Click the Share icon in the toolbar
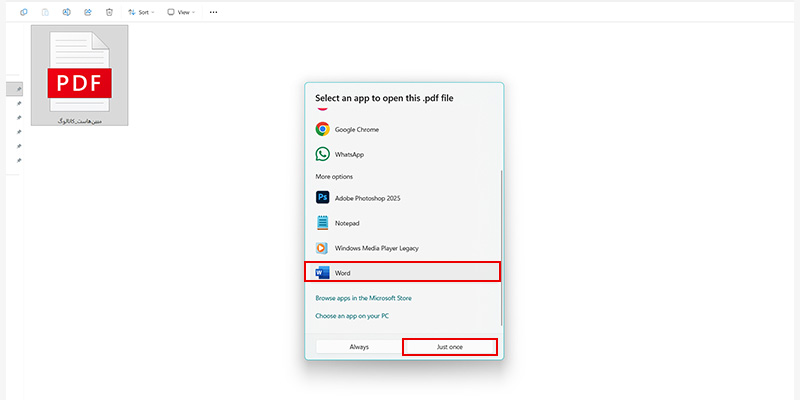 [87, 12]
